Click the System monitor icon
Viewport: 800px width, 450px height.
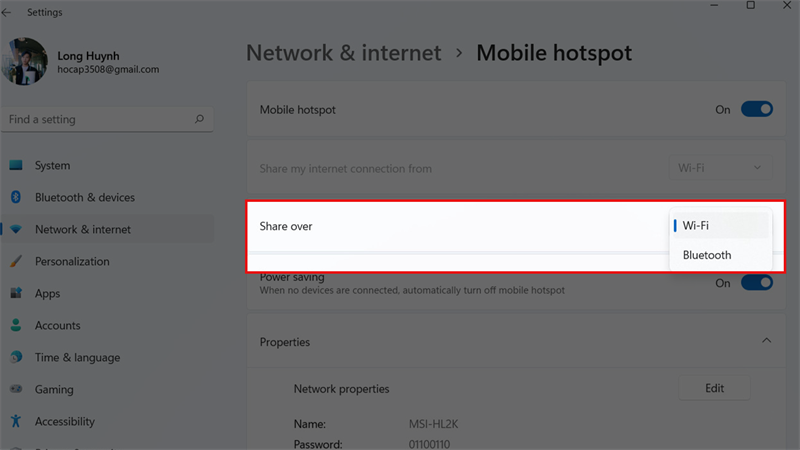click(16, 166)
